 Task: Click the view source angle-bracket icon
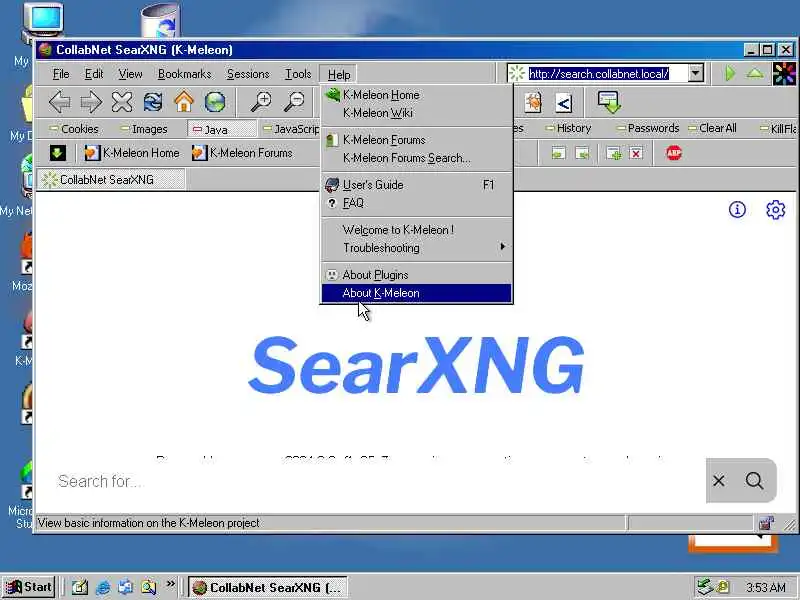pos(563,104)
